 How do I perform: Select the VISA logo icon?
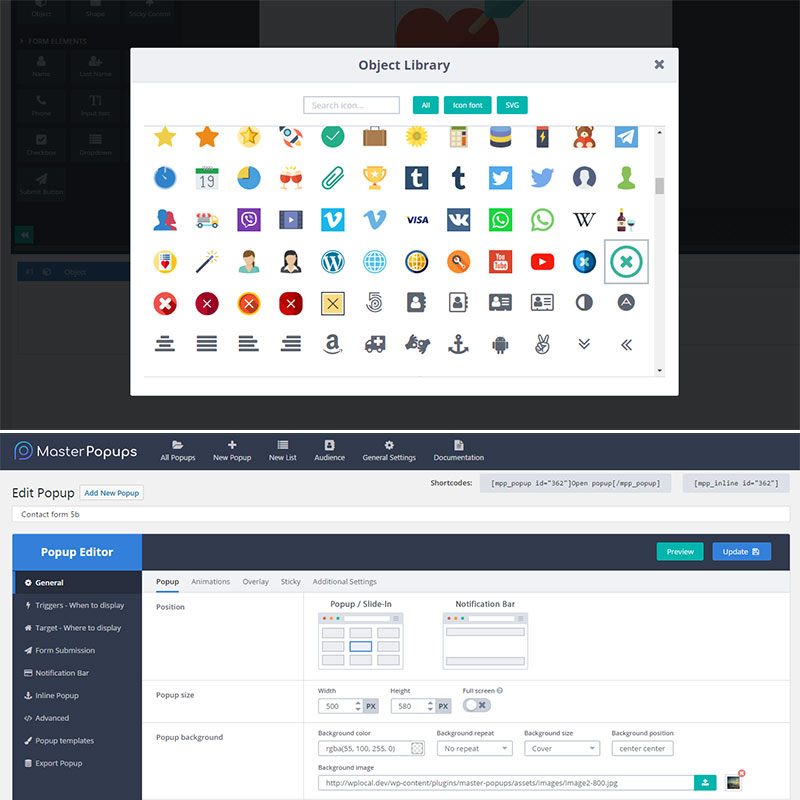pyautogui.click(x=417, y=220)
